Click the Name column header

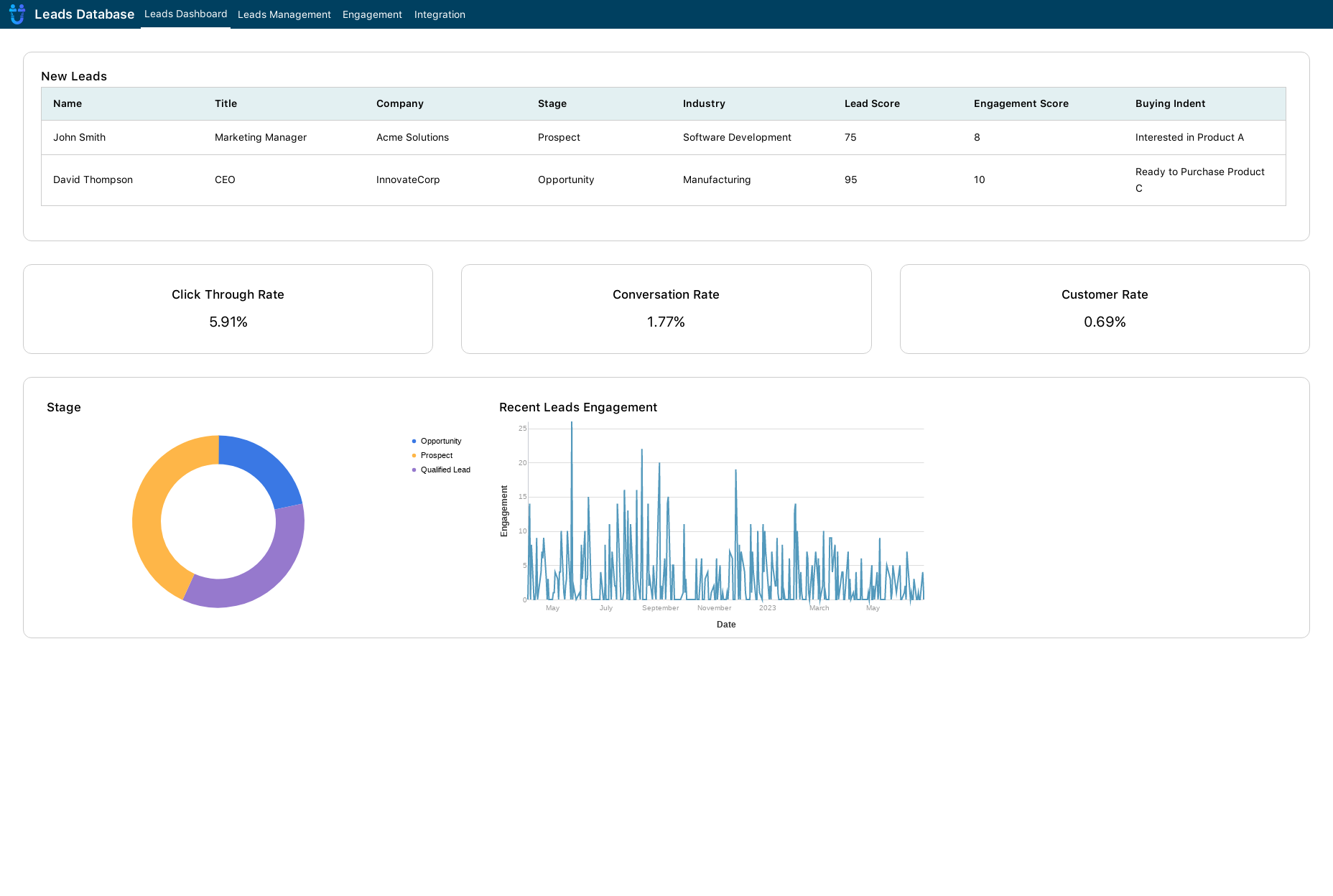68,103
